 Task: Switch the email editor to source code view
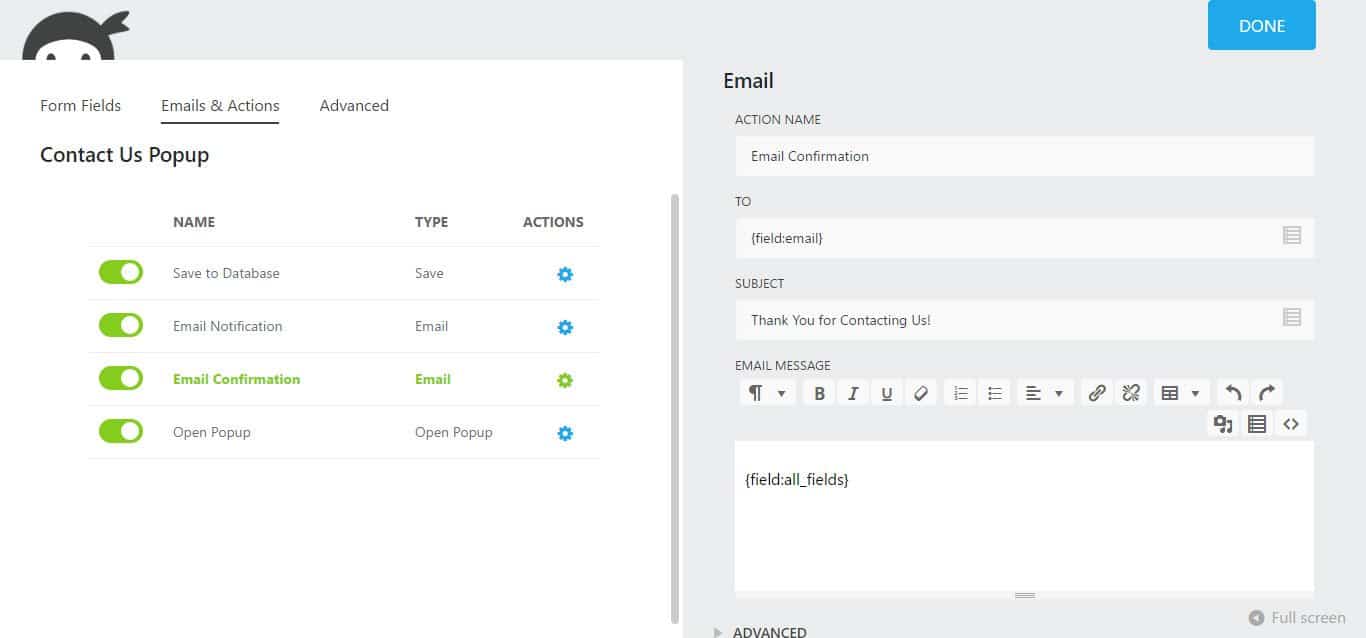point(1291,423)
